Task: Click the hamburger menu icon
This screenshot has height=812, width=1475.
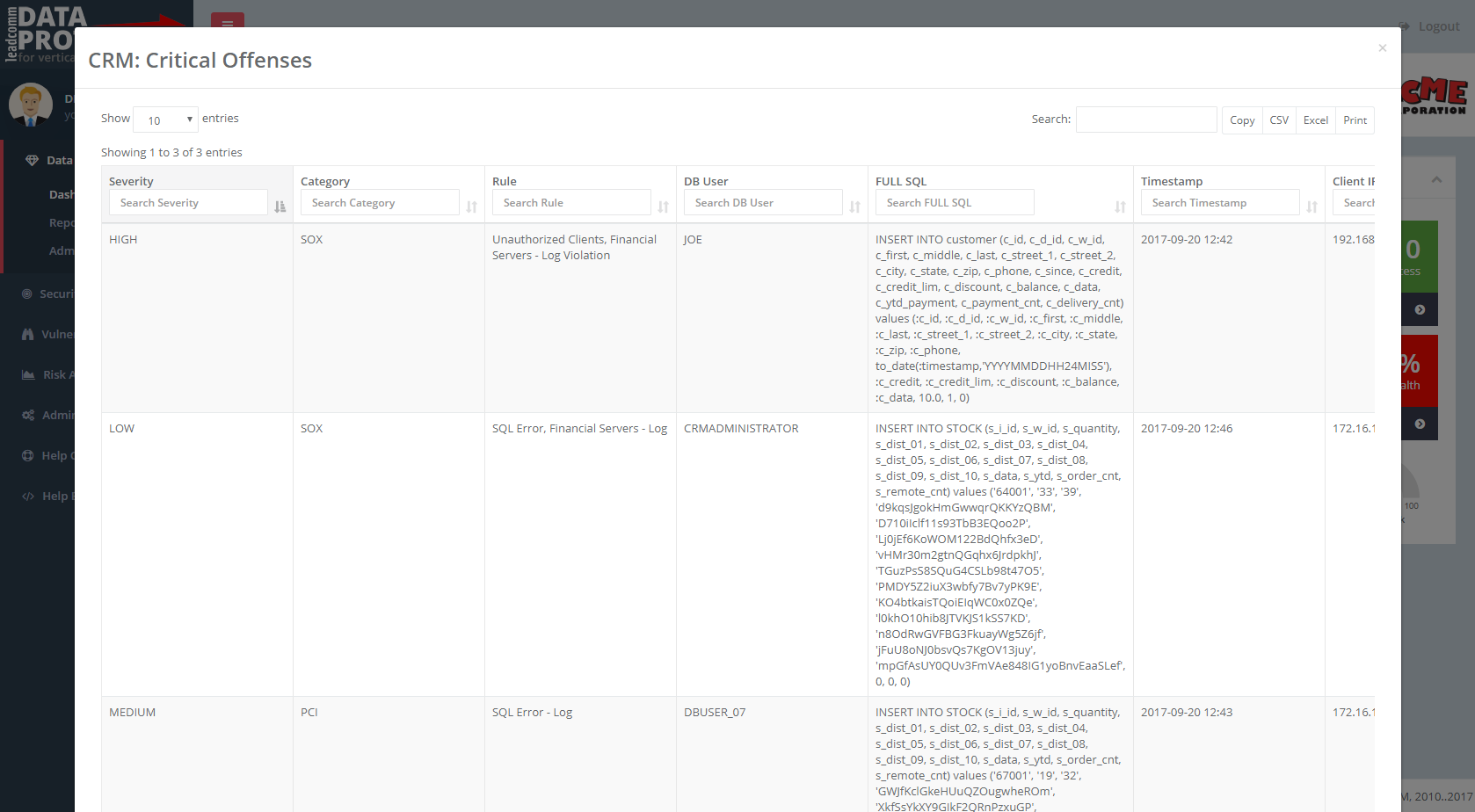Action: pyautogui.click(x=227, y=23)
